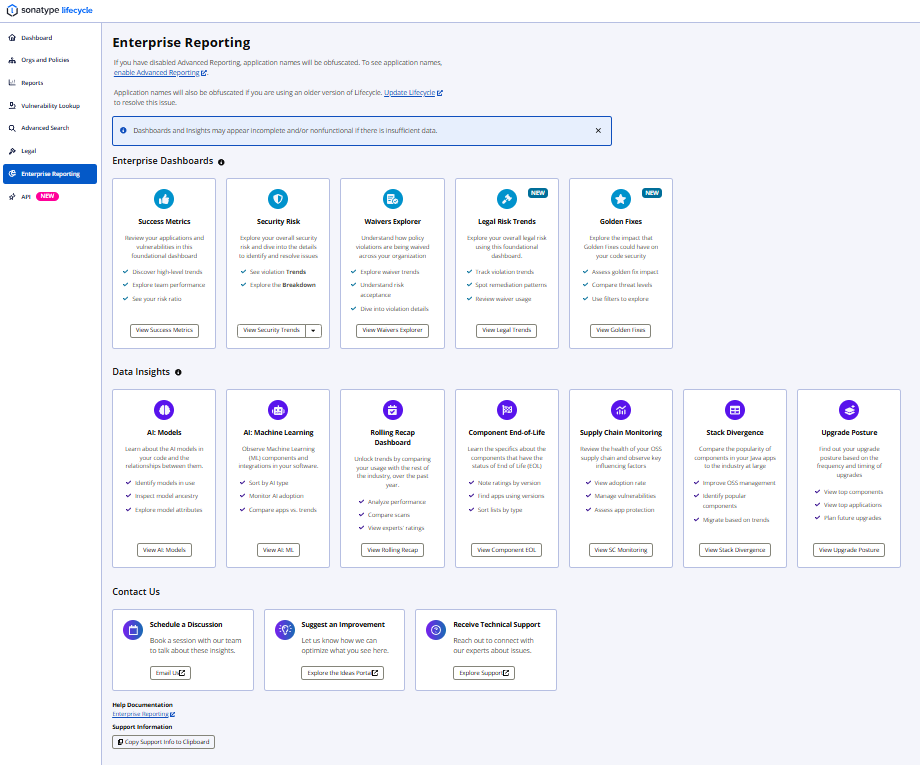The image size is (920, 765).
Task: Click the AI: Machine Learning robot icon
Action: click(x=278, y=410)
